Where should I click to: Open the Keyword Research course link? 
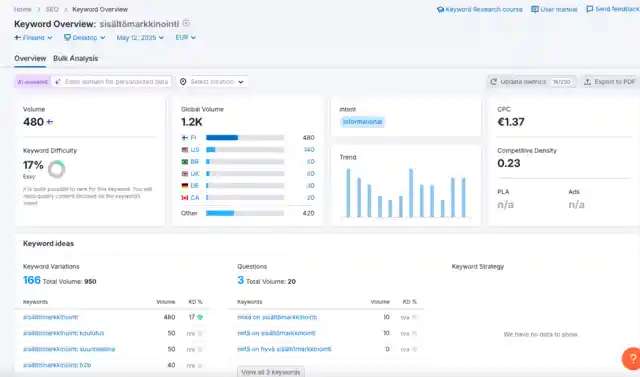point(480,9)
